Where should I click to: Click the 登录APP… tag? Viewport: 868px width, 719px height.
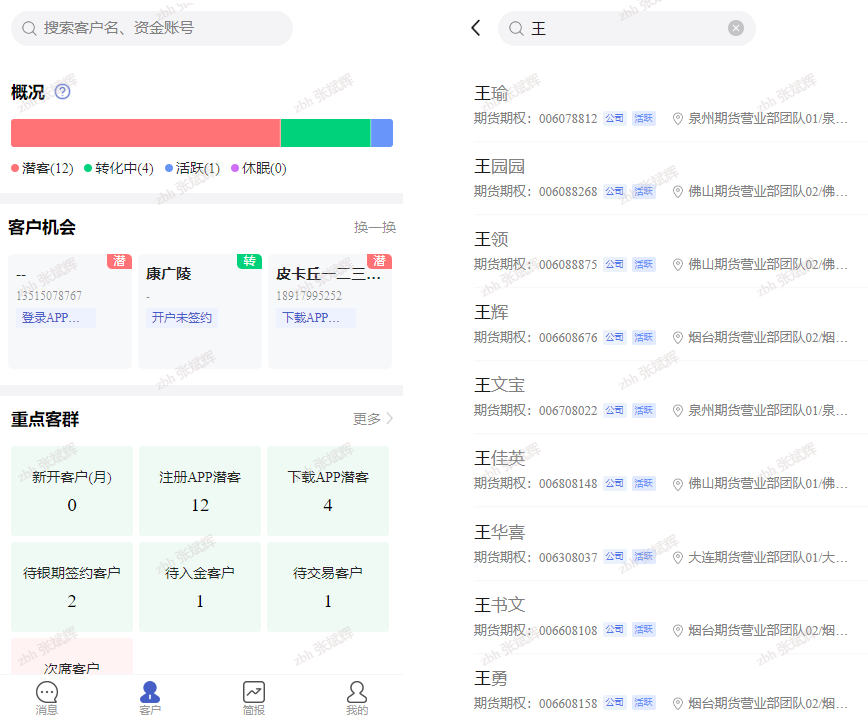[x=56, y=318]
